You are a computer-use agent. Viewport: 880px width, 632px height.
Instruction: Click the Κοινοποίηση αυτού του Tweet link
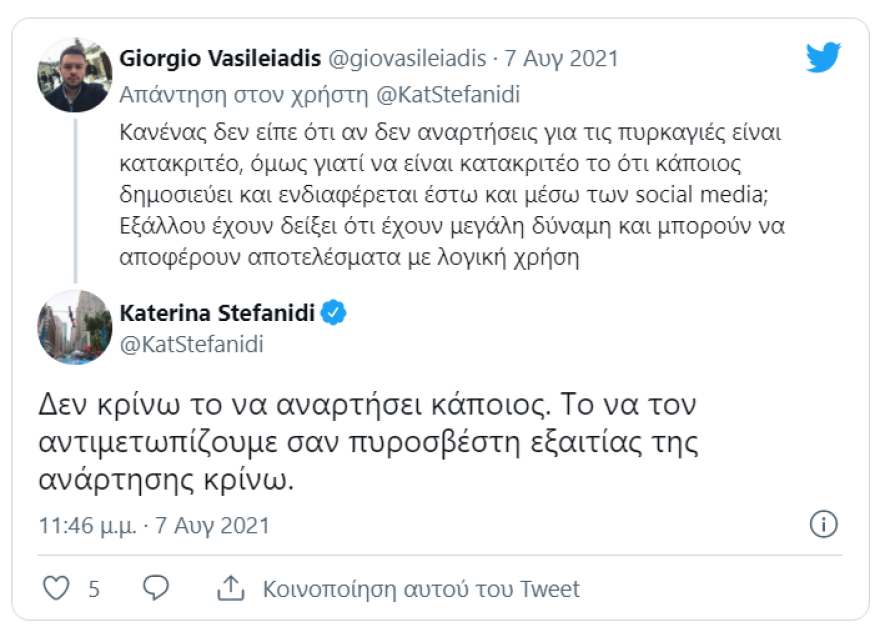click(421, 590)
